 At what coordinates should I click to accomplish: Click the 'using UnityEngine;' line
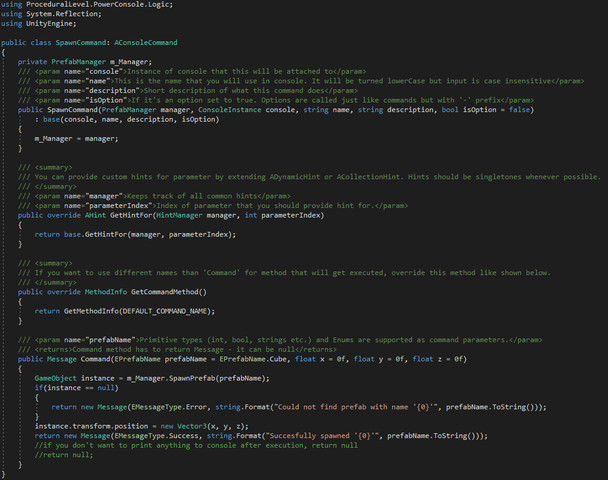coord(39,24)
